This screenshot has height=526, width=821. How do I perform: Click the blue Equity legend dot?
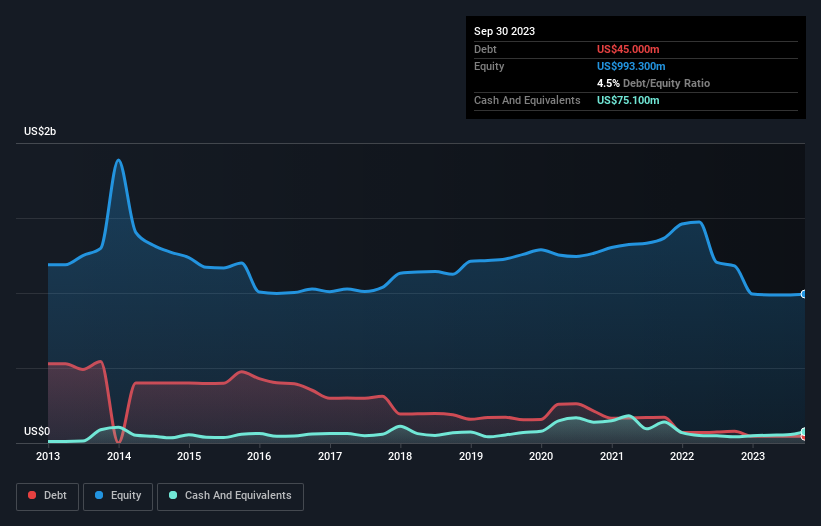click(99, 495)
